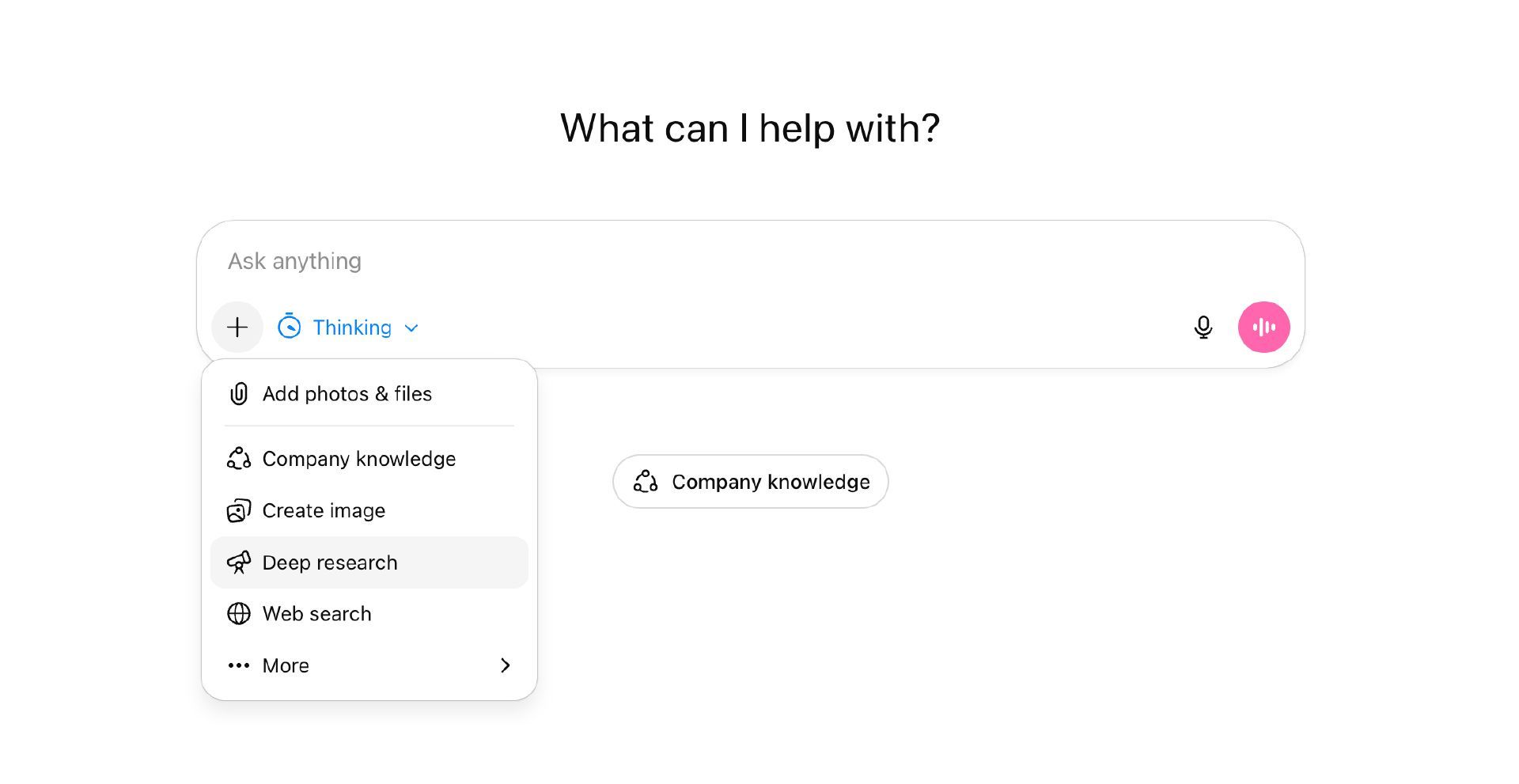The width and height of the screenshot is (1519, 784).
Task: Select the Web search menu label
Action: [316, 614]
